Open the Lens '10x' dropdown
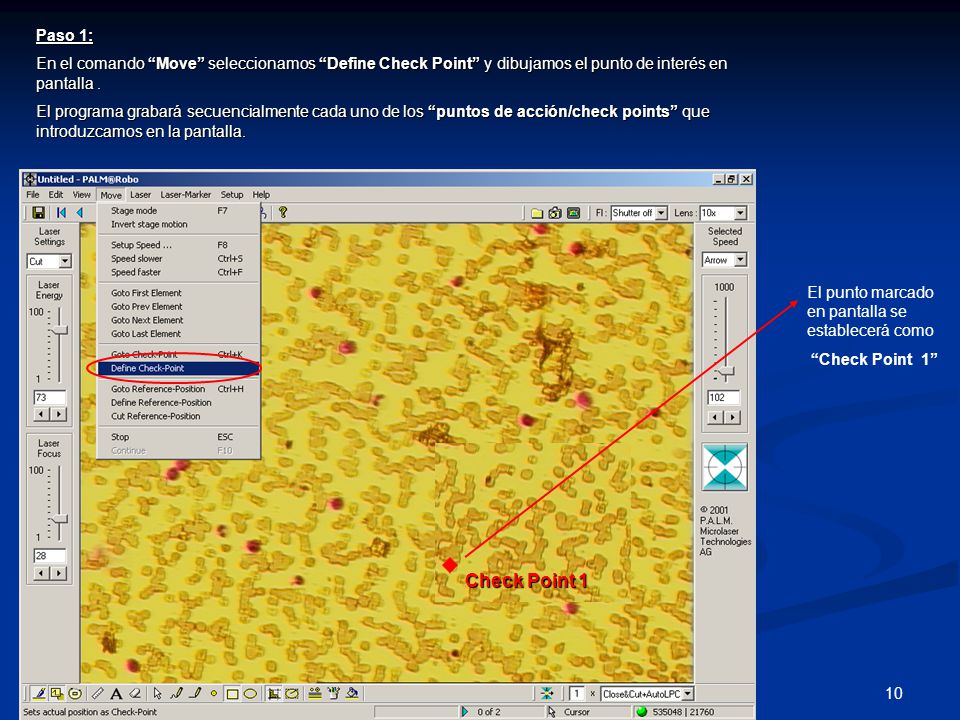Viewport: 960px width, 720px height. (x=741, y=213)
